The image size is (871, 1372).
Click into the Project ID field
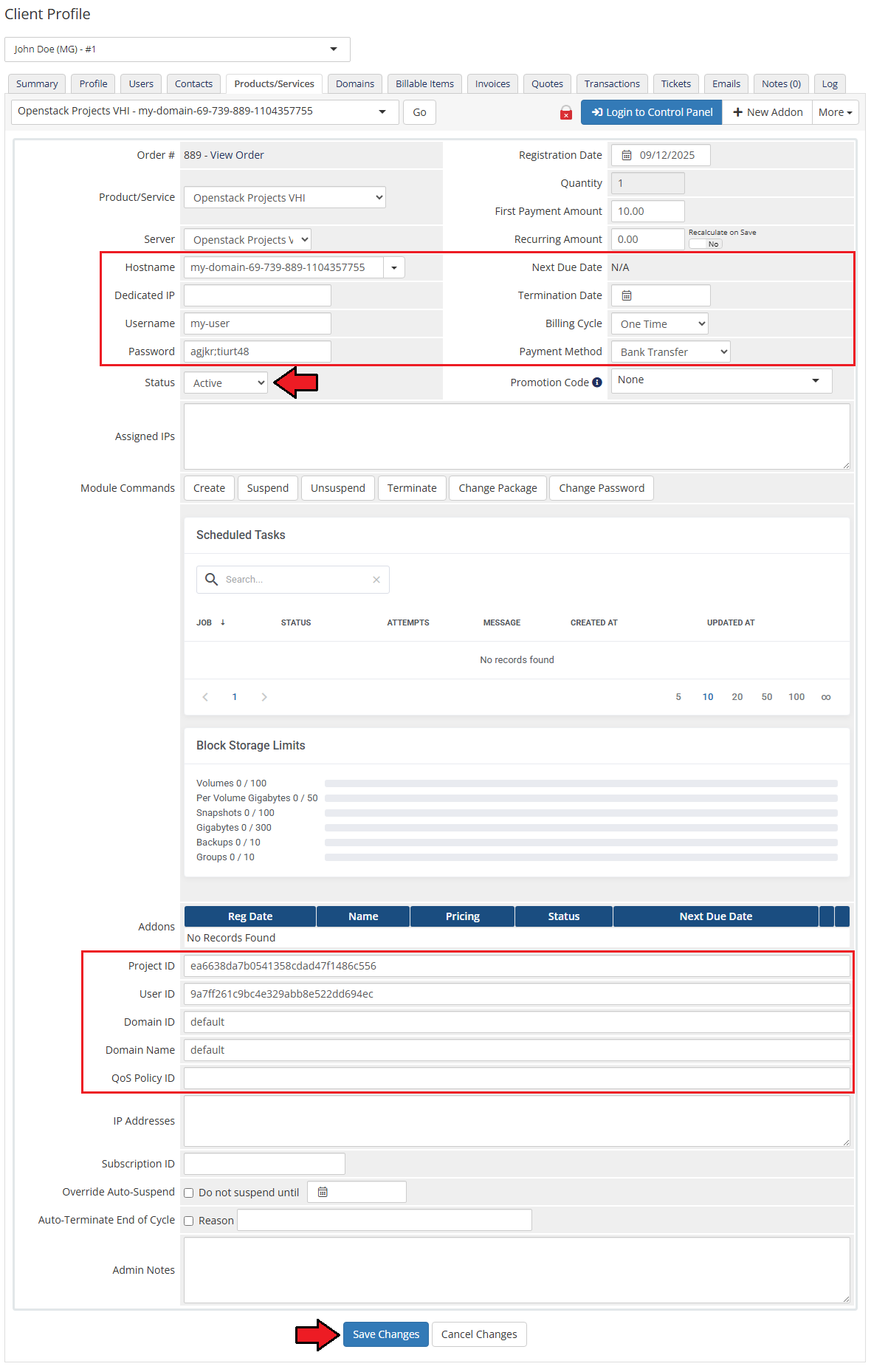coord(517,966)
